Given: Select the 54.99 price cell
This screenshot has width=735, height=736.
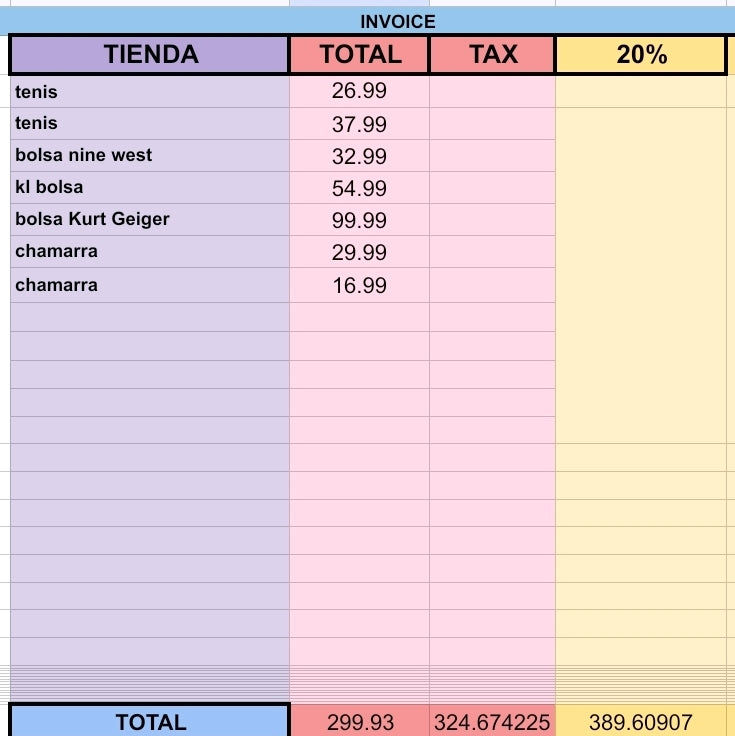Looking at the screenshot, I should point(360,188).
